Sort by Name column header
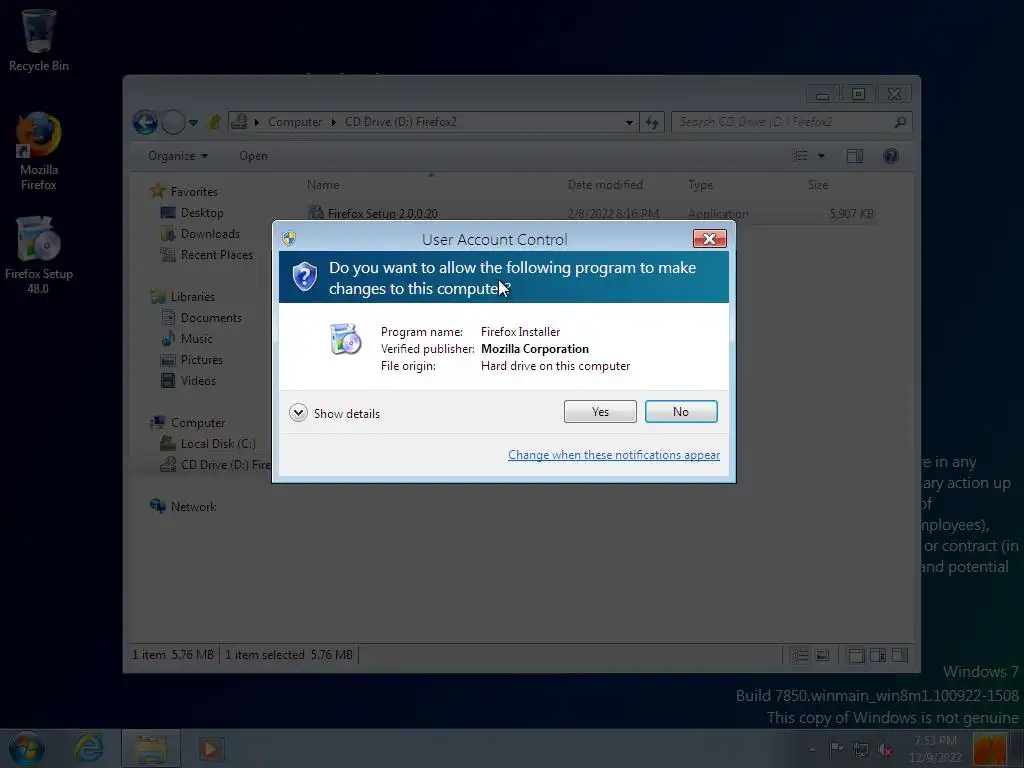Viewport: 1024px width, 768px height. [x=323, y=185]
